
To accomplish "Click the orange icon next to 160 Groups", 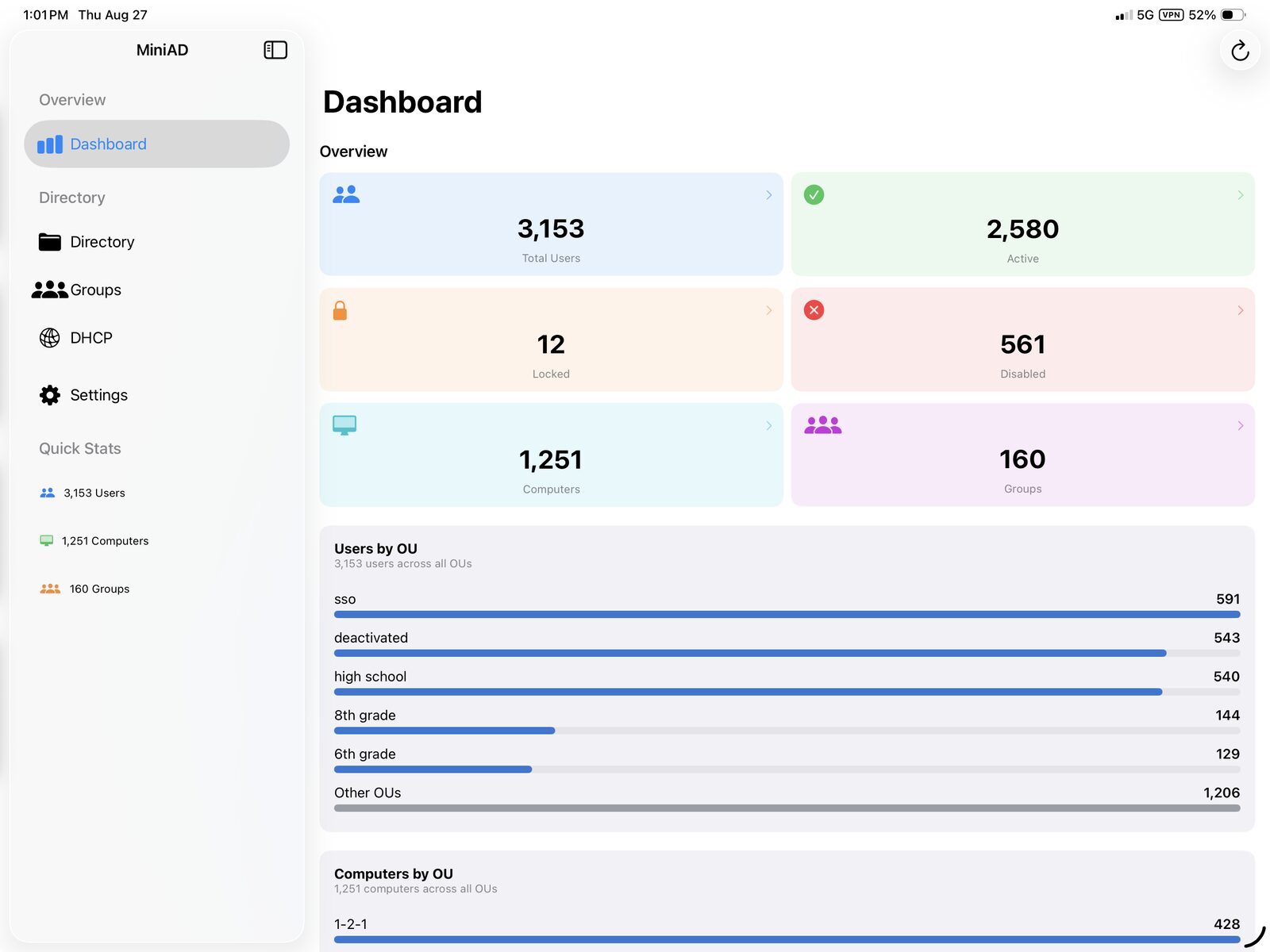I will 50,589.
